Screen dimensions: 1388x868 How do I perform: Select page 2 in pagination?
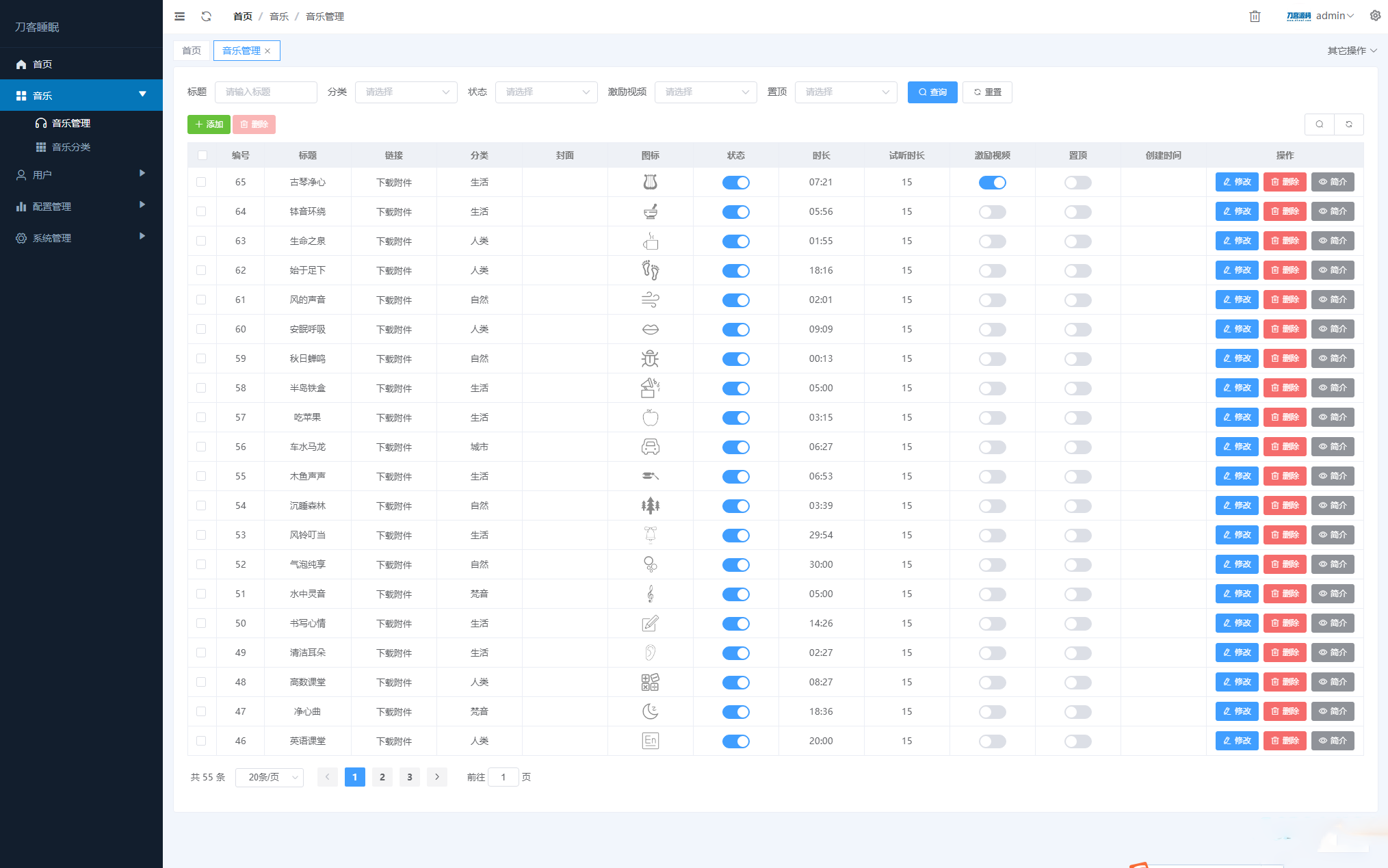click(383, 777)
